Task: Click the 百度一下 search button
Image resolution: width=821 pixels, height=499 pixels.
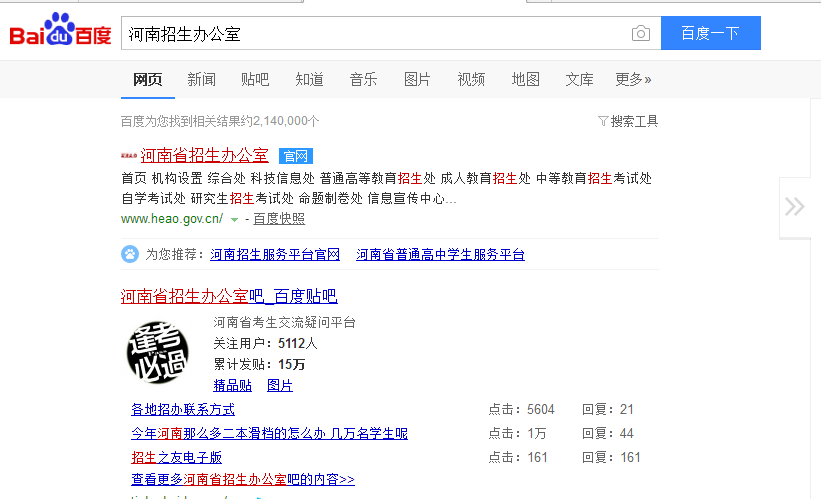Action: pyautogui.click(x=711, y=33)
